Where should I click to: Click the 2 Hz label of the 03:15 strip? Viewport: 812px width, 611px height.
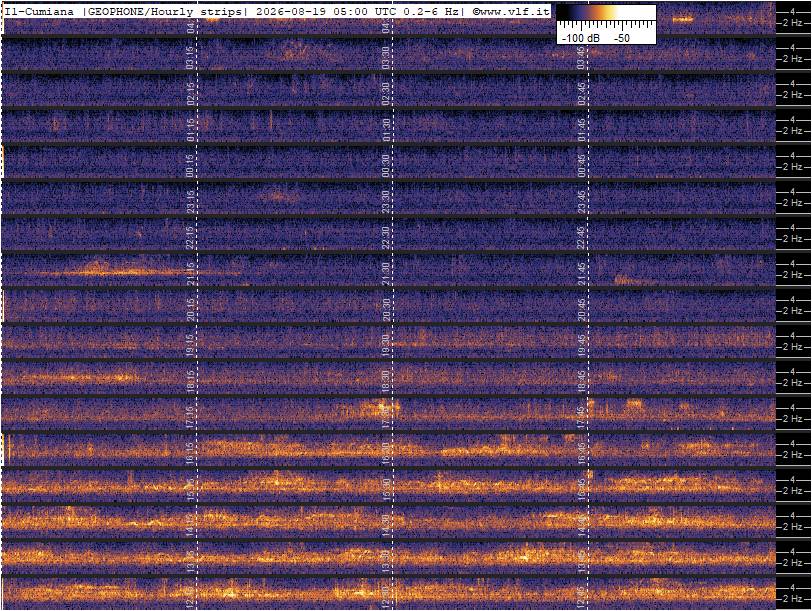point(792,59)
